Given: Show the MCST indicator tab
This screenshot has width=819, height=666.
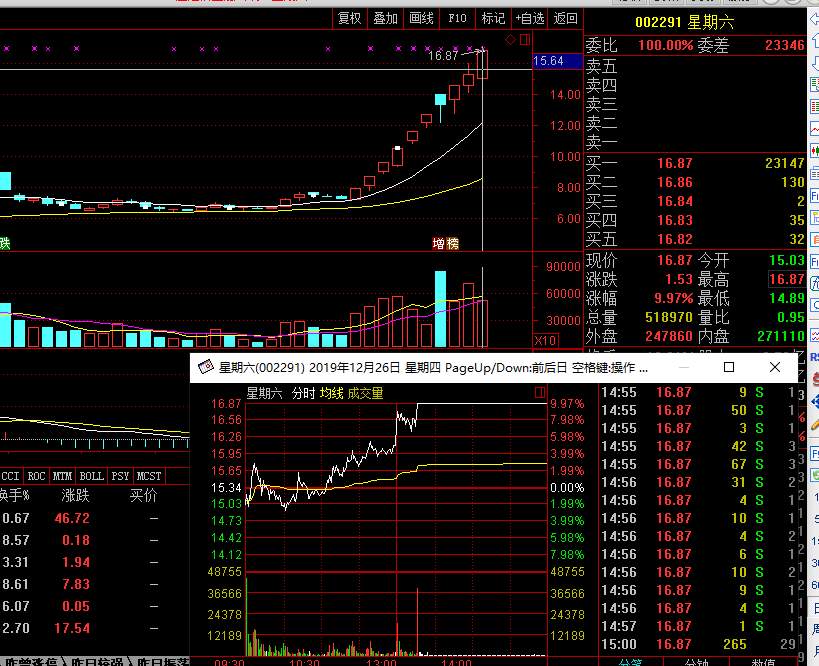Looking at the screenshot, I should (x=149, y=476).
